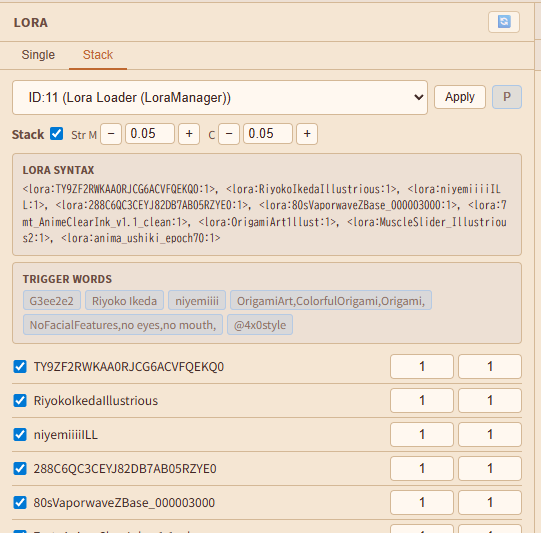Edit the Str M step value field
The height and width of the screenshot is (533, 541).
pyautogui.click(x=150, y=134)
